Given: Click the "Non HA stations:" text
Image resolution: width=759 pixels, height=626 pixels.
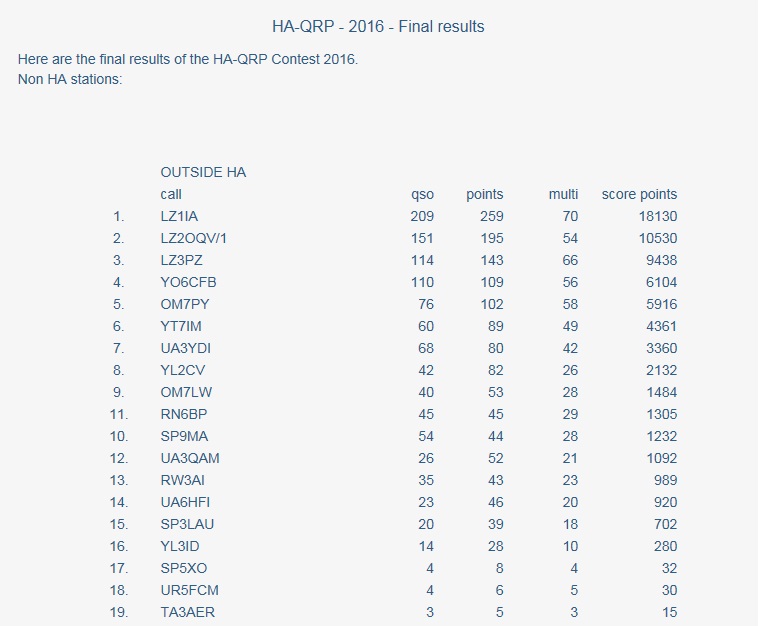Looking at the screenshot, I should tap(70, 79).
